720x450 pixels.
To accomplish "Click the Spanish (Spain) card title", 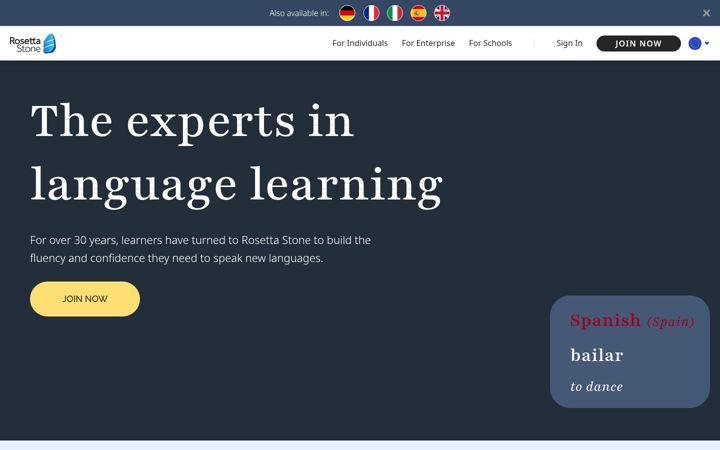I will 632,320.
